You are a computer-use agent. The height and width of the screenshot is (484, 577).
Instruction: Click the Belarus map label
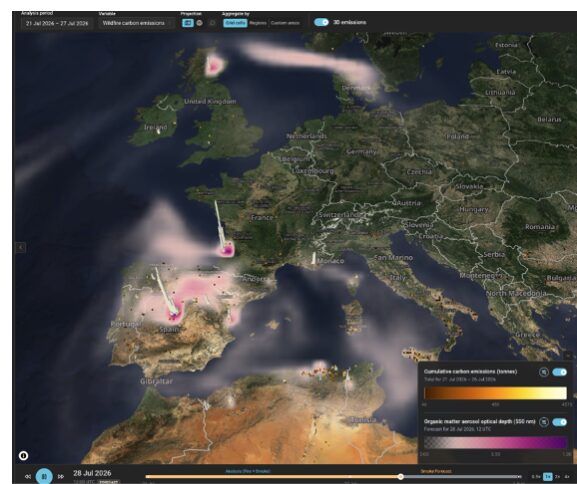point(549,119)
